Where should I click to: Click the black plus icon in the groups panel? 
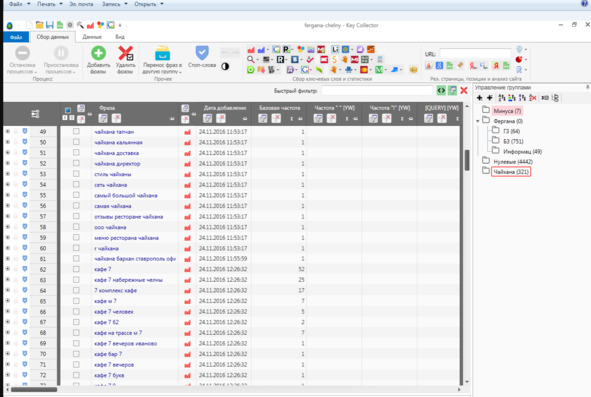pyautogui.click(x=479, y=98)
